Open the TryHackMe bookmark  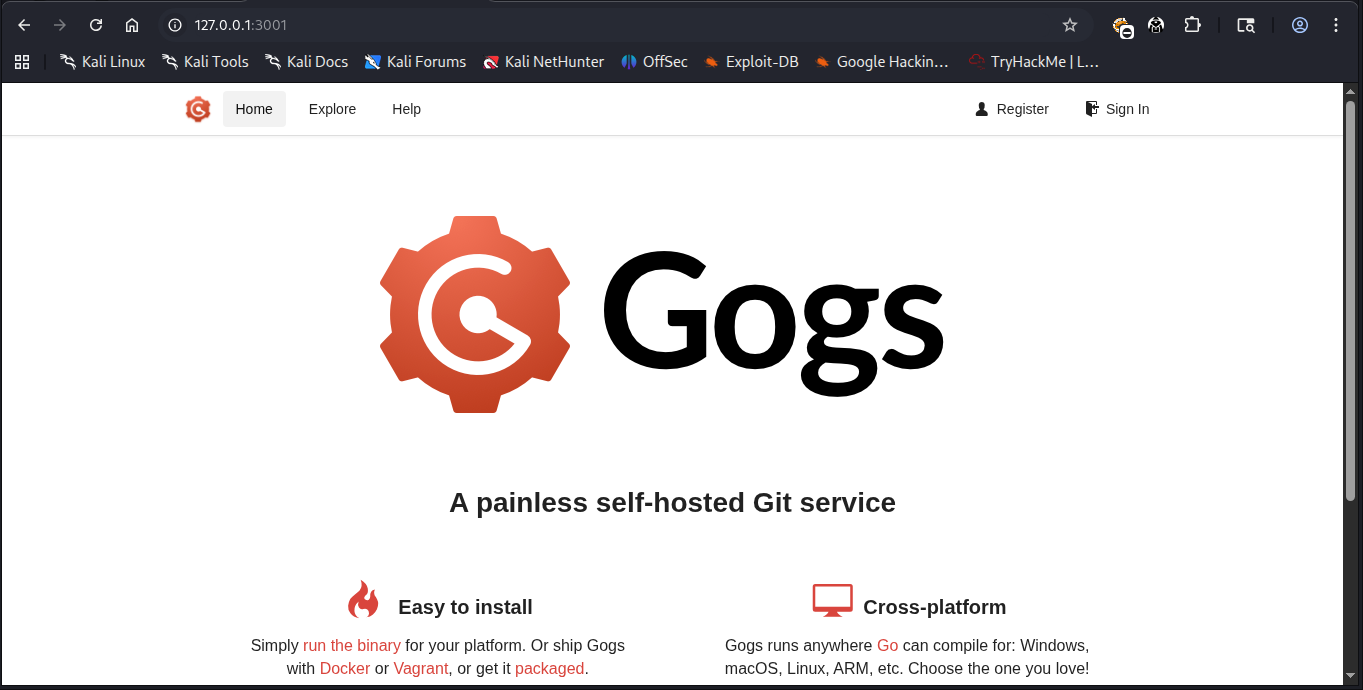point(1033,61)
